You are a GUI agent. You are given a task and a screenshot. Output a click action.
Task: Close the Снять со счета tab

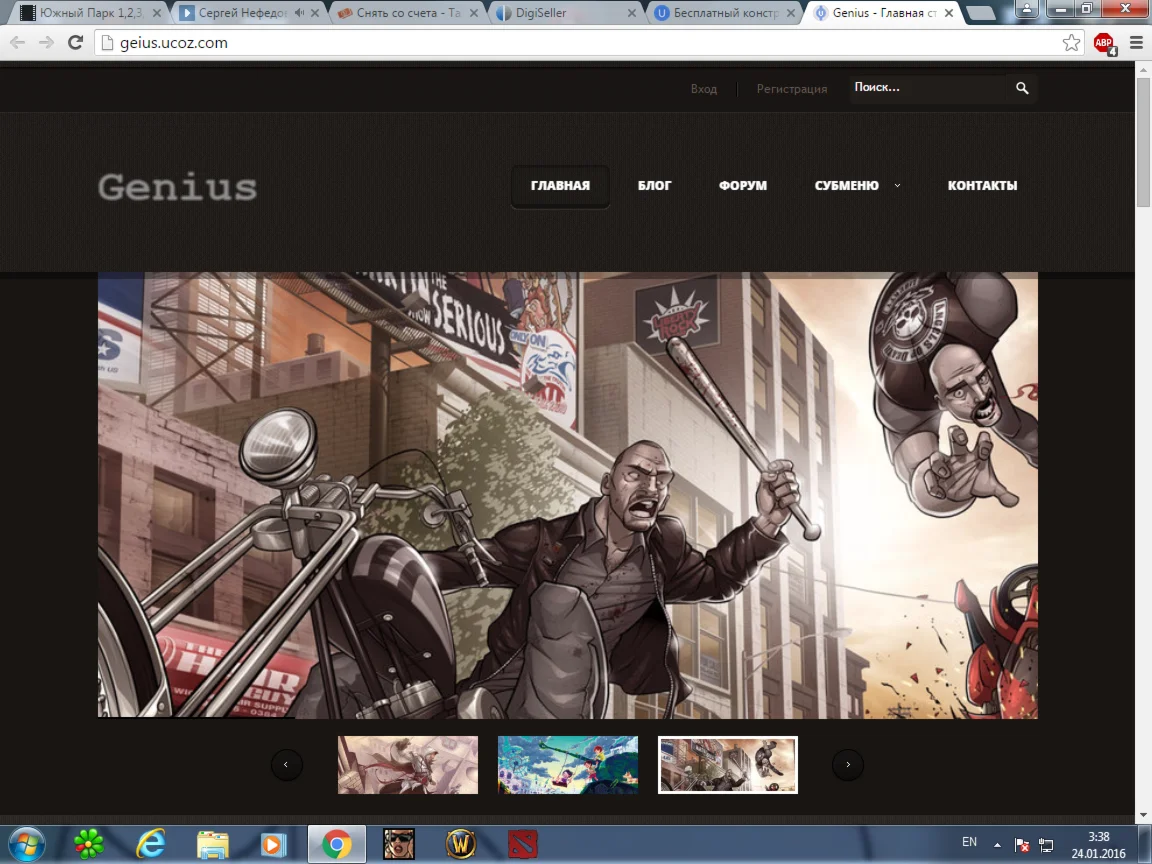(474, 12)
